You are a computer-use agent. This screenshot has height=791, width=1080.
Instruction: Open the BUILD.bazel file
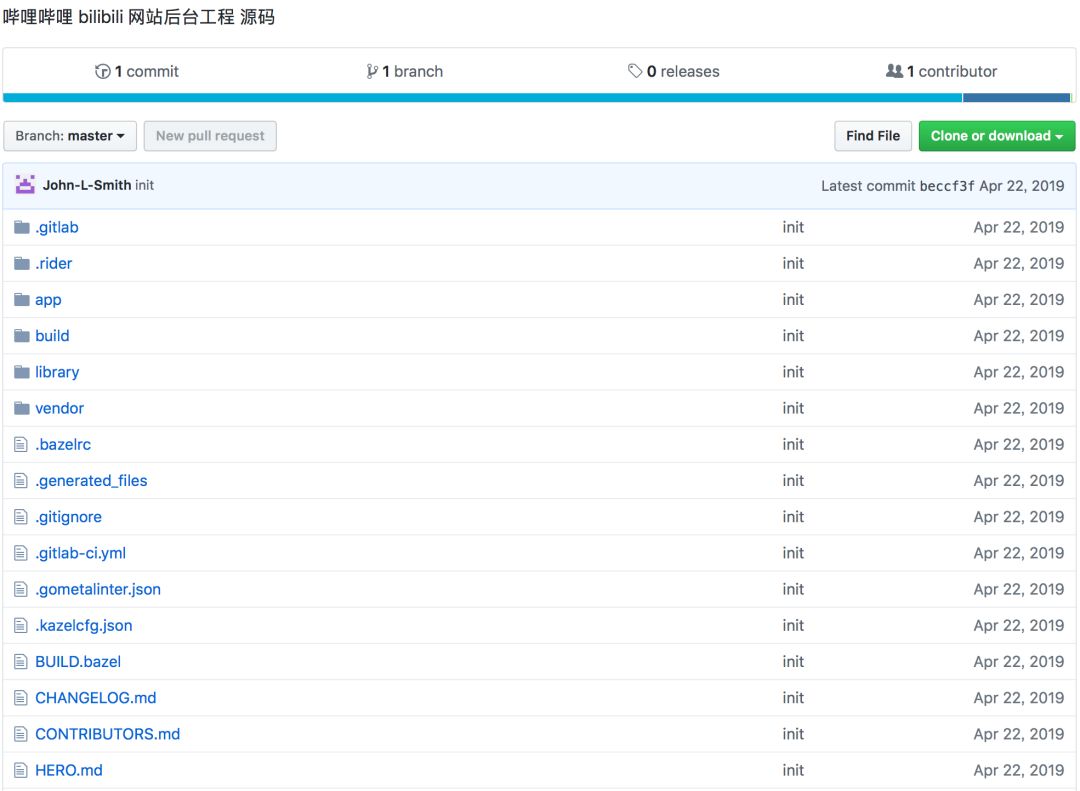click(78, 662)
